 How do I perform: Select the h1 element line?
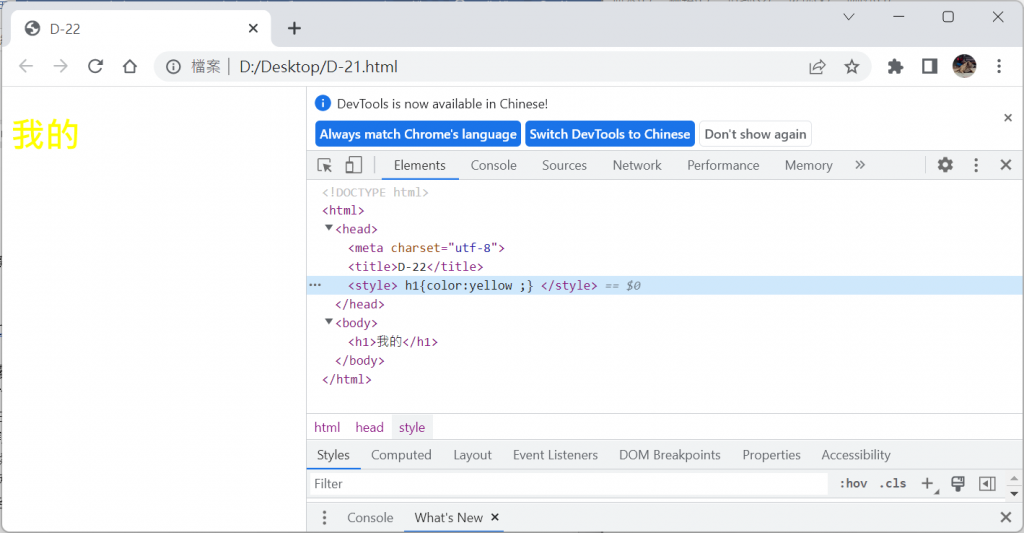click(x=392, y=342)
